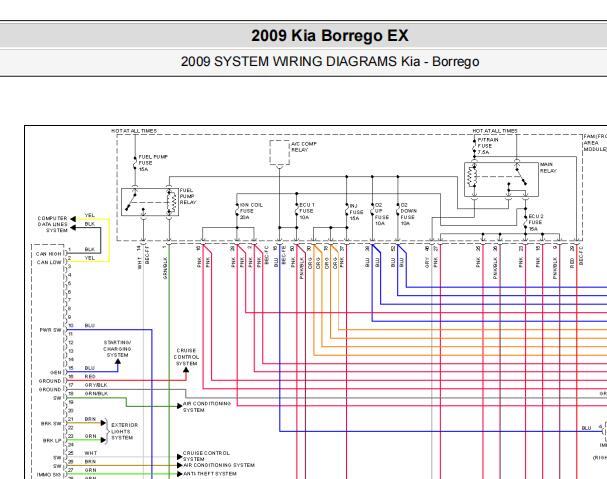
Task: Click the FUEL PUMP RELAY label
Action: click(188, 196)
